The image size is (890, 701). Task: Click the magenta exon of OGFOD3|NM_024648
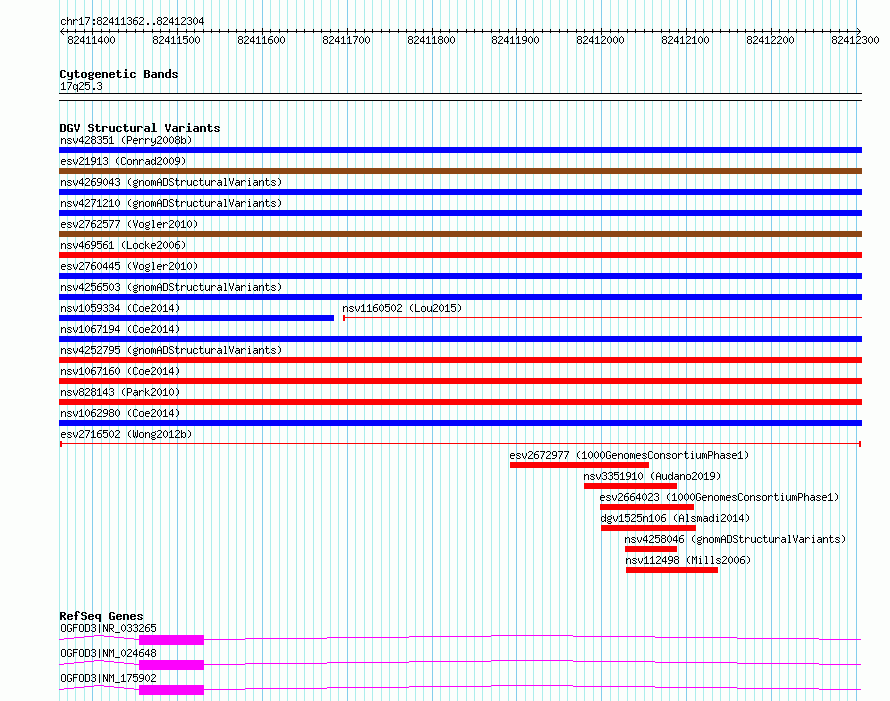pos(171,665)
